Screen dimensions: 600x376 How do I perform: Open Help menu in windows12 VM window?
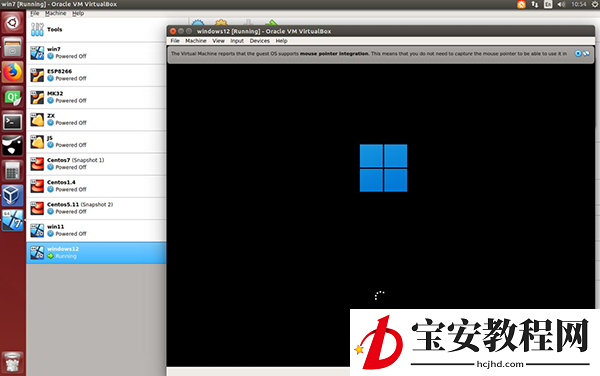point(281,41)
